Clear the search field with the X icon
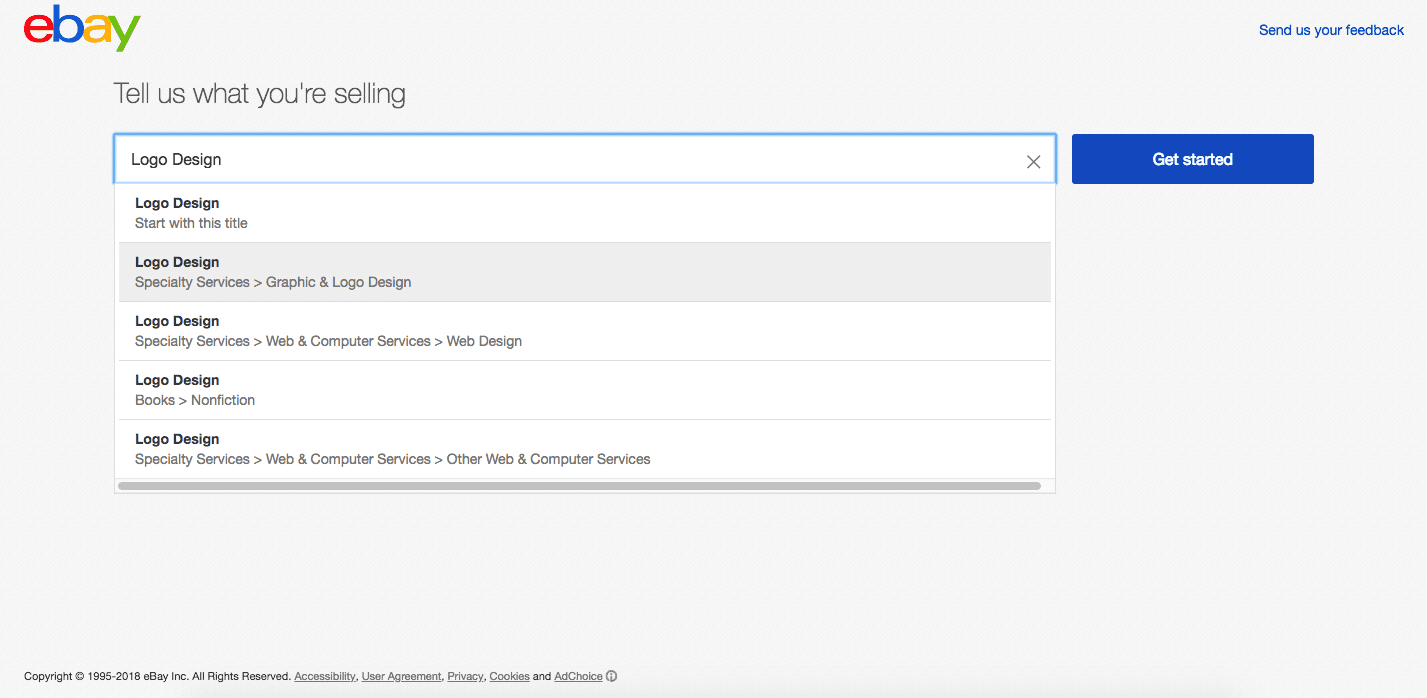Image resolution: width=1427 pixels, height=698 pixels. pos(1033,161)
